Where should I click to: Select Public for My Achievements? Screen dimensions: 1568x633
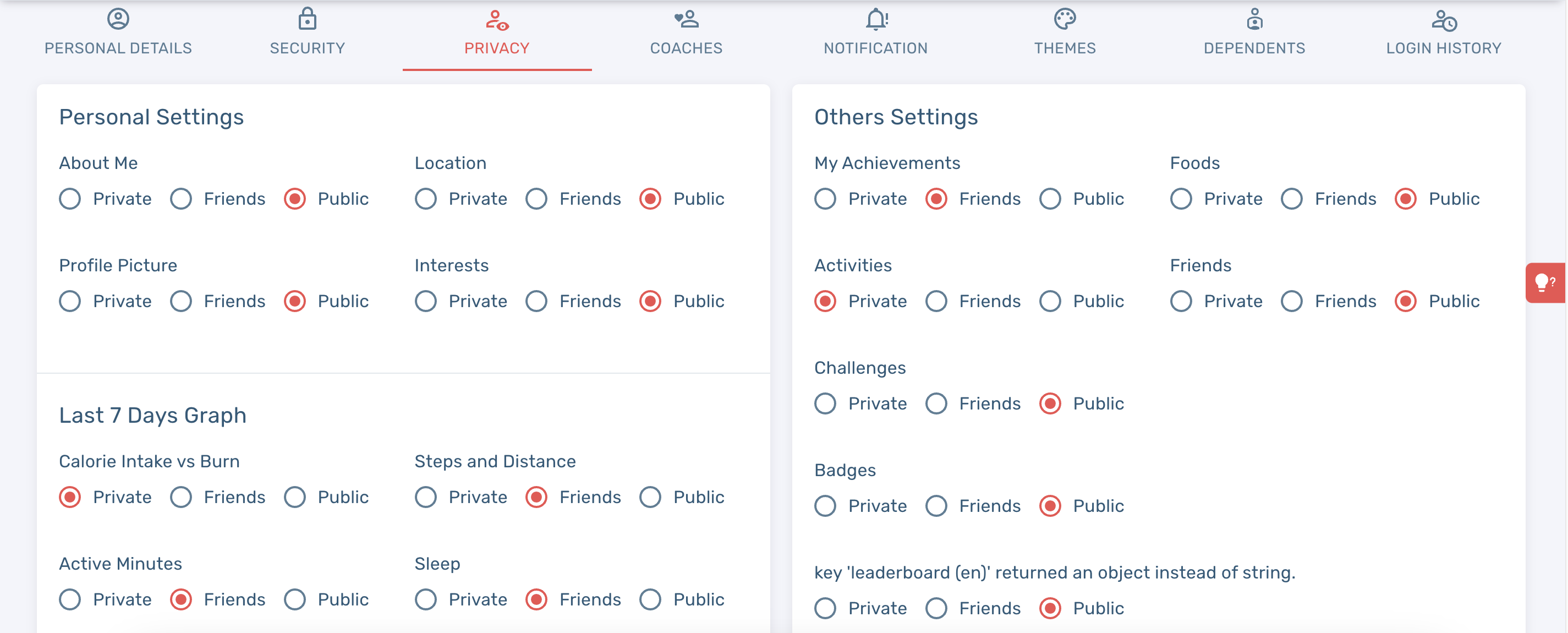point(1050,199)
